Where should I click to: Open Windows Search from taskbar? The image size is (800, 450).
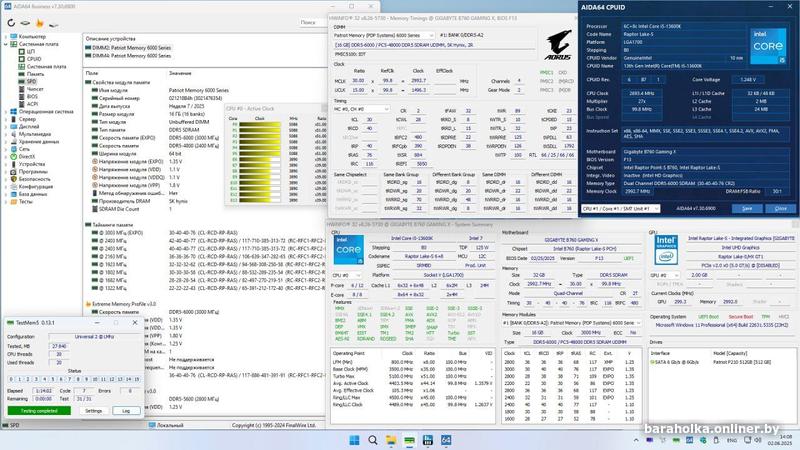372,440
